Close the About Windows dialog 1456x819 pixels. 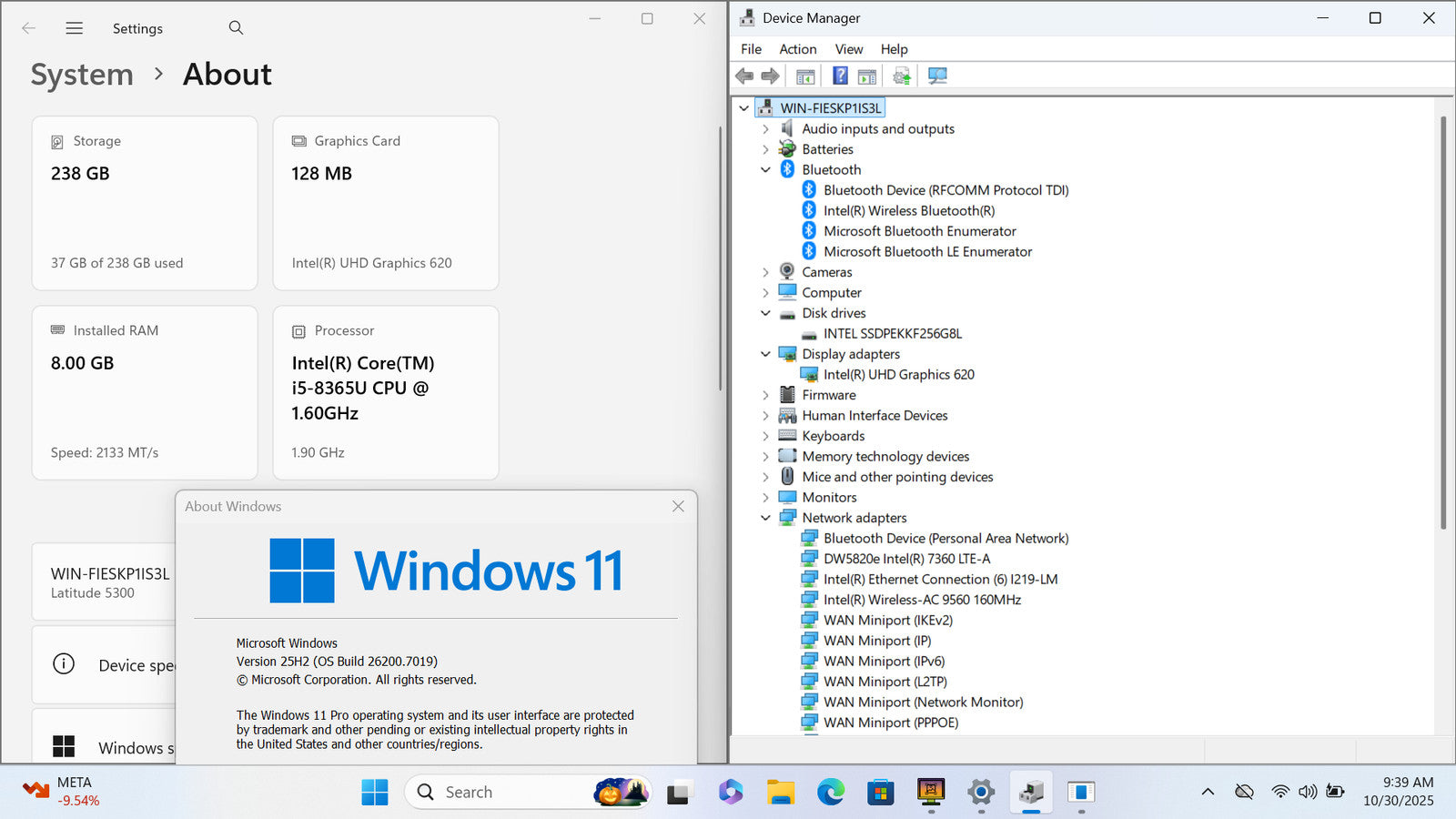pos(678,506)
